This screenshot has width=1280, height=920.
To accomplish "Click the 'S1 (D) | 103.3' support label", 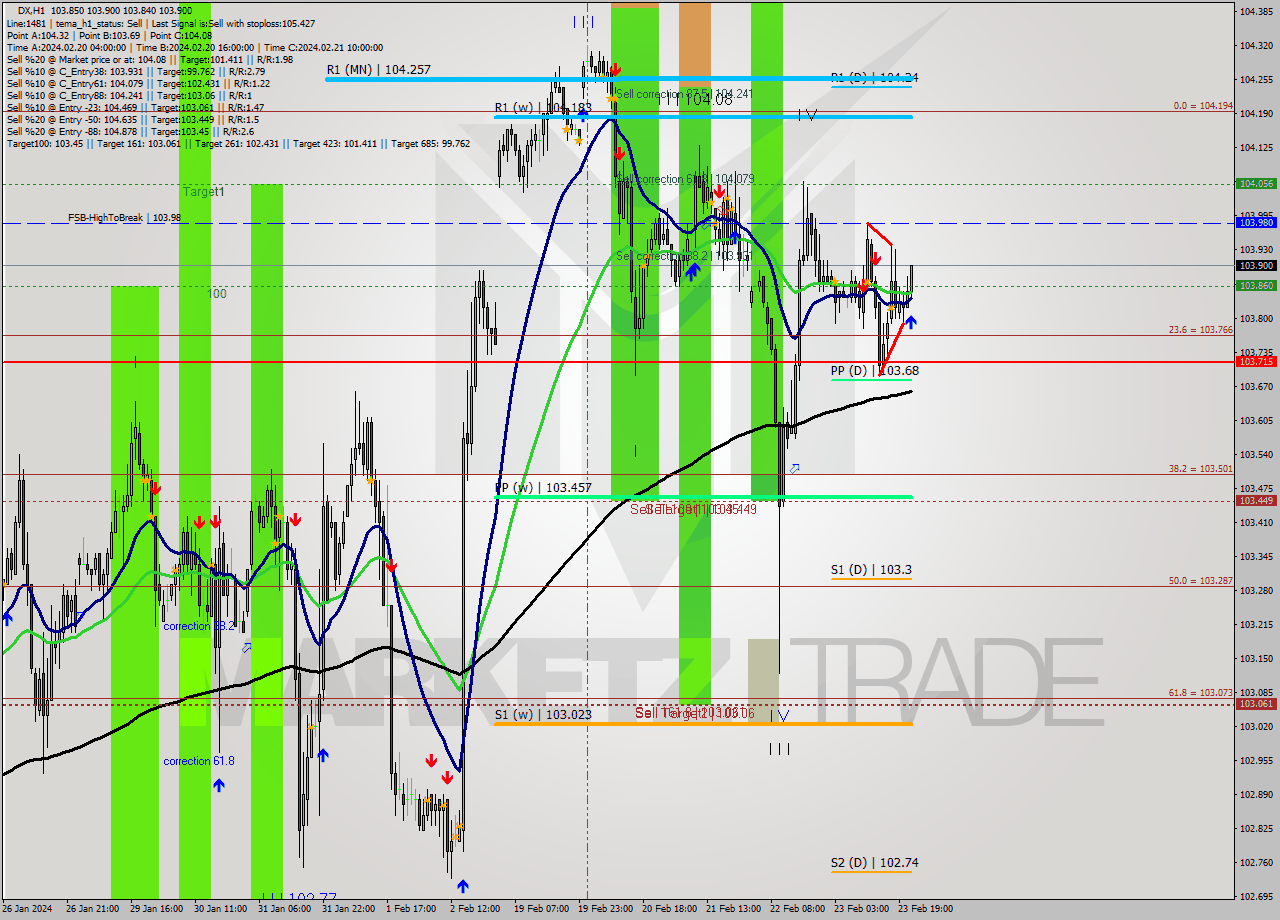I will click(x=870, y=569).
